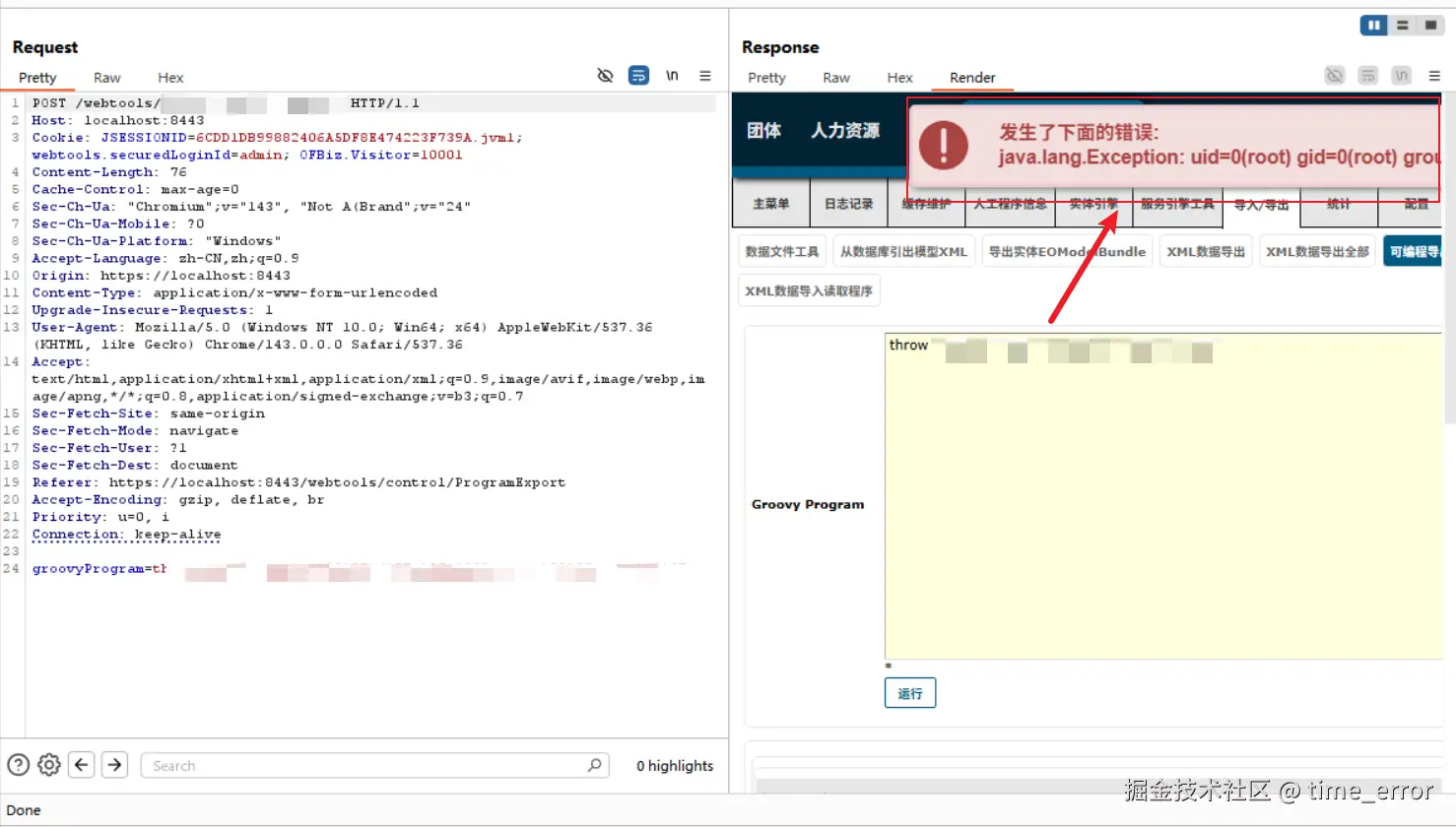
Task: Toggle the \n newline display in Response panel
Action: pos(1402,76)
